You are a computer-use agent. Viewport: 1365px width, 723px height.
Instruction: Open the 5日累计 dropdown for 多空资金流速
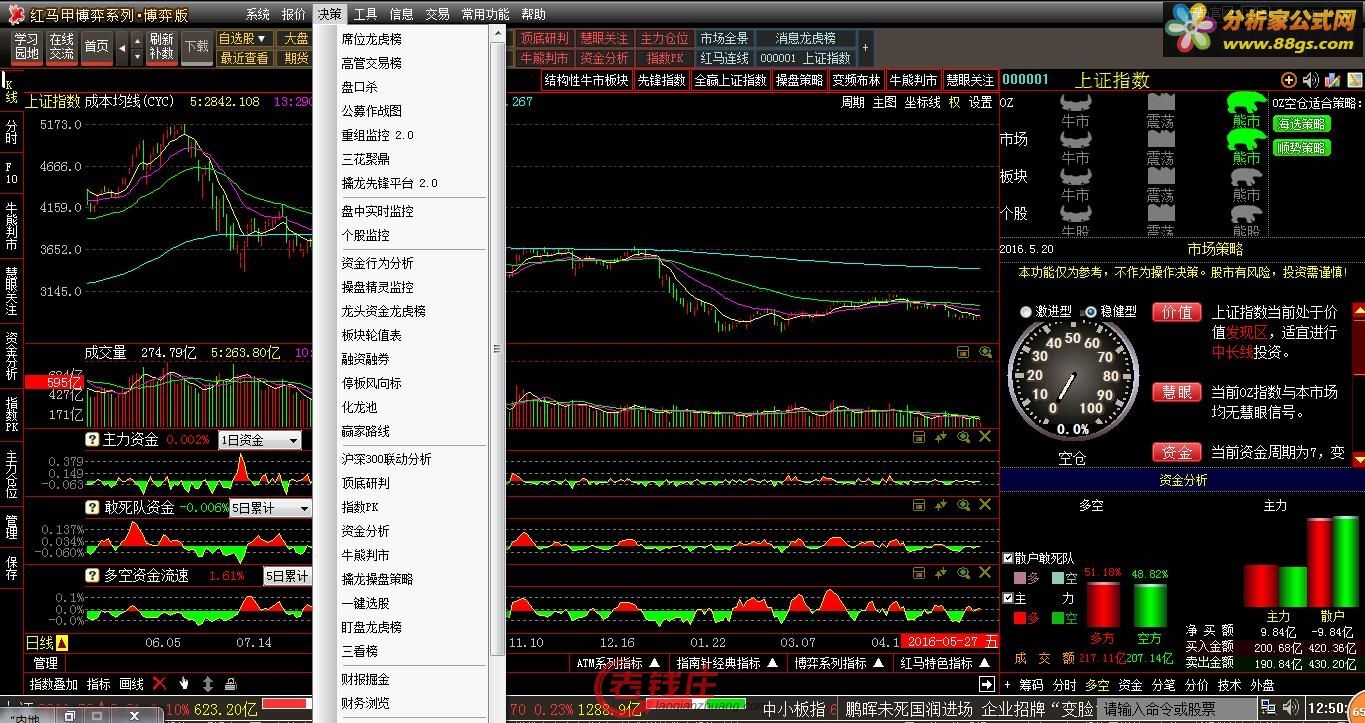pyautogui.click(x=287, y=576)
